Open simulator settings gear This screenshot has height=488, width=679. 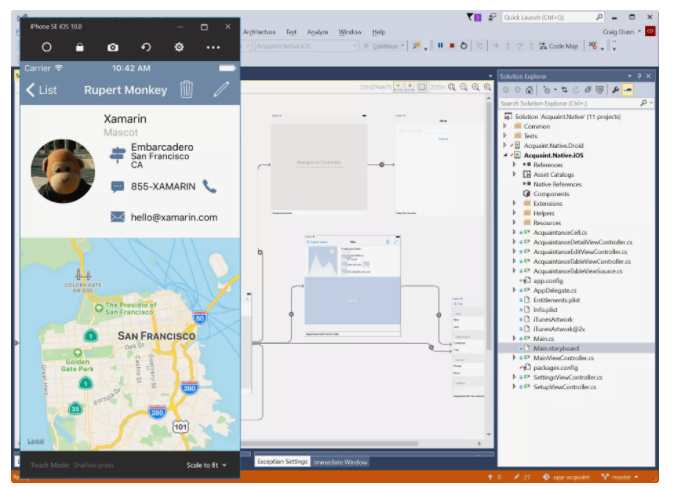[179, 47]
